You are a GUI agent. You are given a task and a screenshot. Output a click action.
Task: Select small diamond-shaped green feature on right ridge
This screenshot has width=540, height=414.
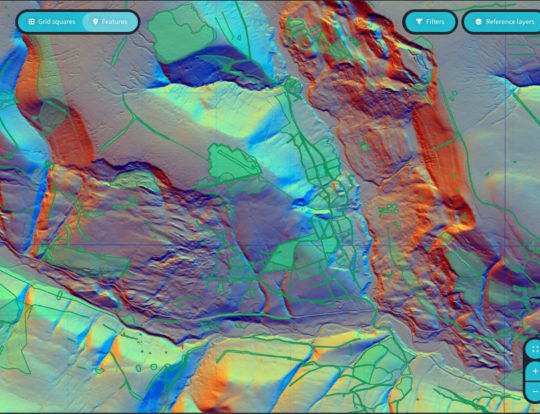point(447,237)
